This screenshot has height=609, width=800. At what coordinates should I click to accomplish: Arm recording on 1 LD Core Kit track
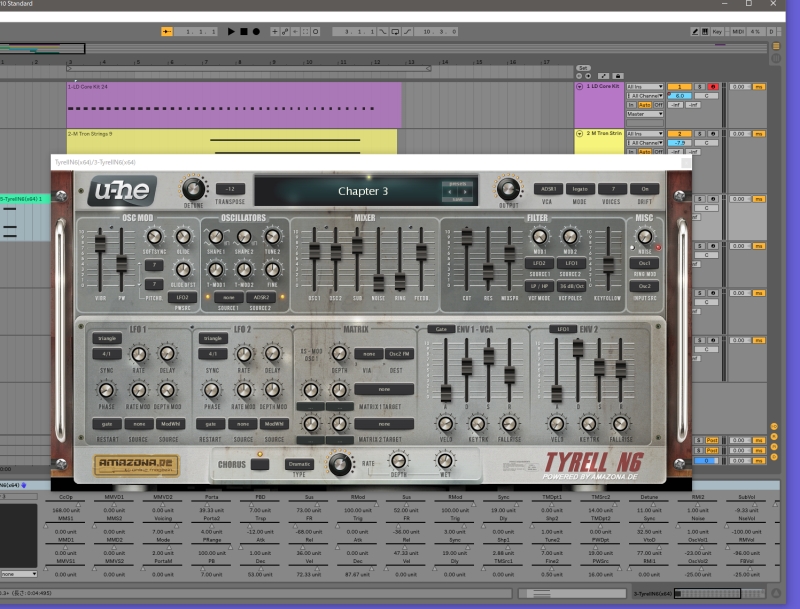[x=712, y=87]
